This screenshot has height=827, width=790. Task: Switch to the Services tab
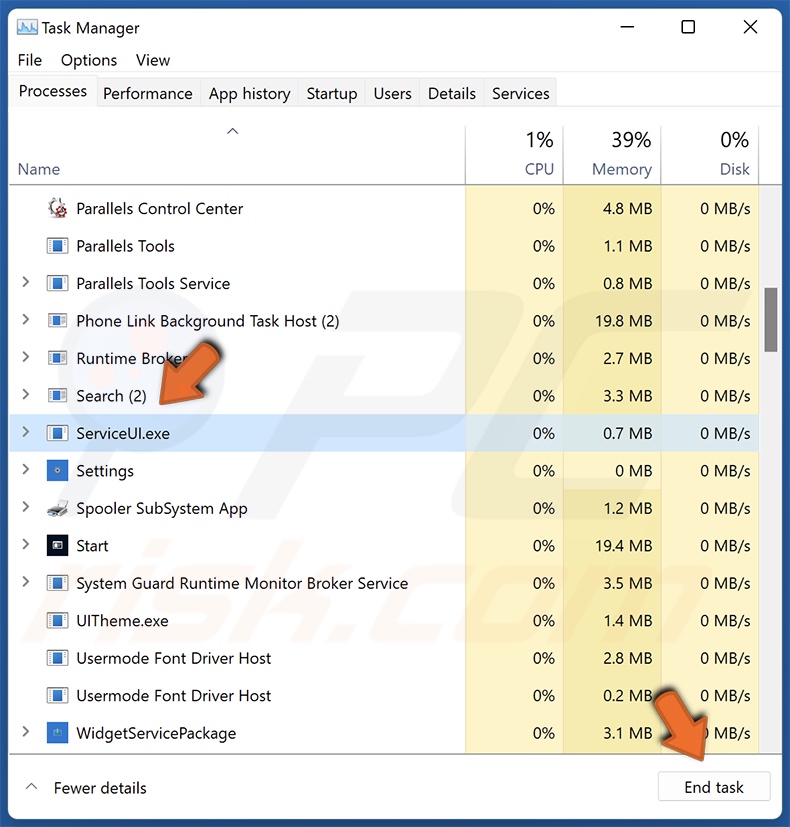pyautogui.click(x=521, y=93)
